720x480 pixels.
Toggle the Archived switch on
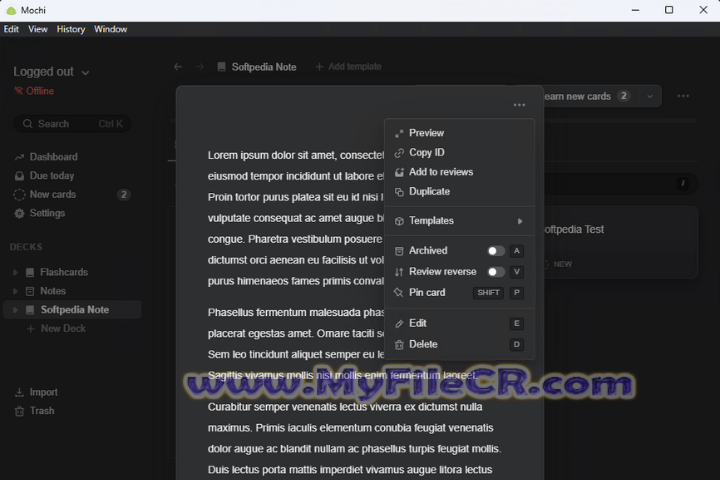tap(496, 251)
